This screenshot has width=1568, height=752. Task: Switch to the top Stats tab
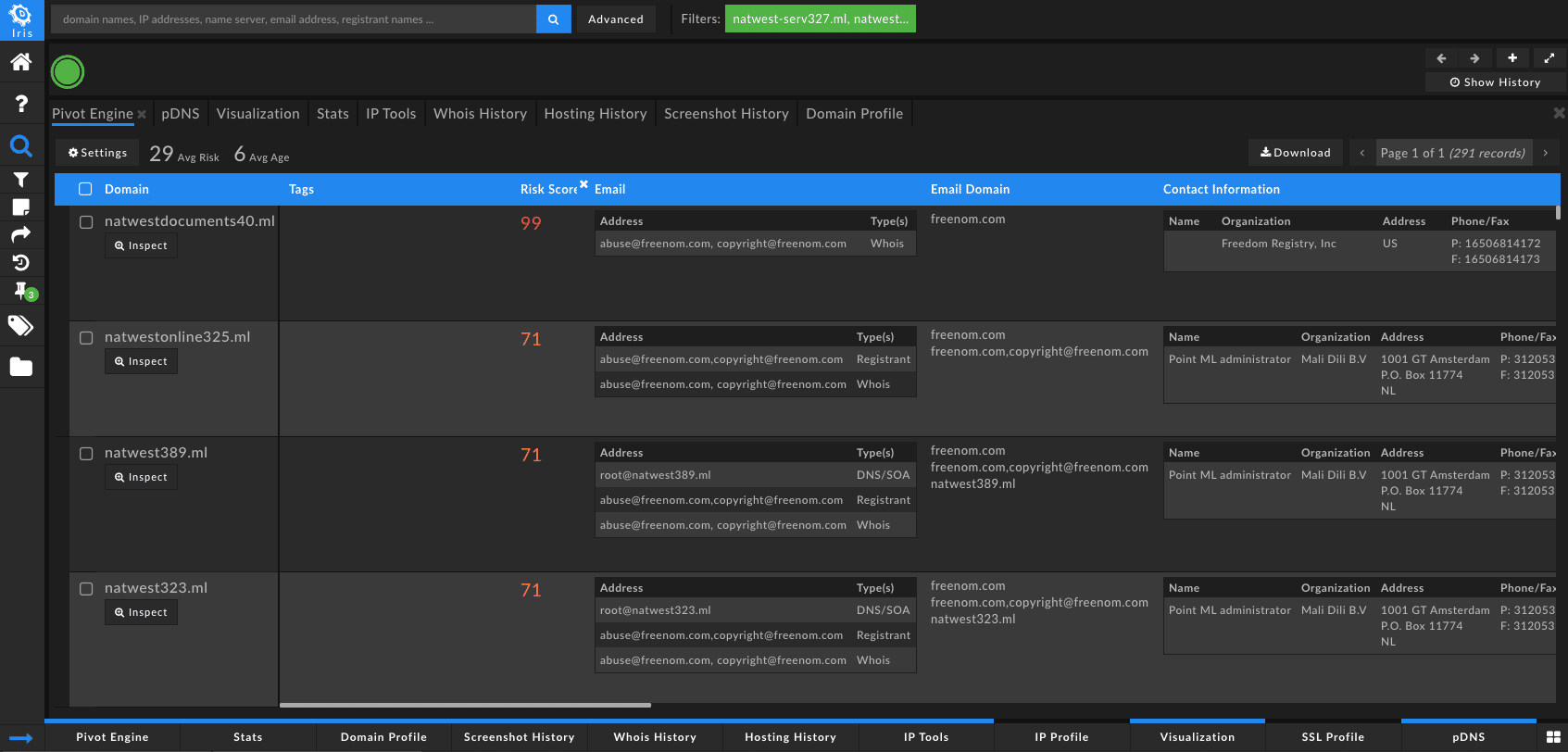tap(332, 114)
